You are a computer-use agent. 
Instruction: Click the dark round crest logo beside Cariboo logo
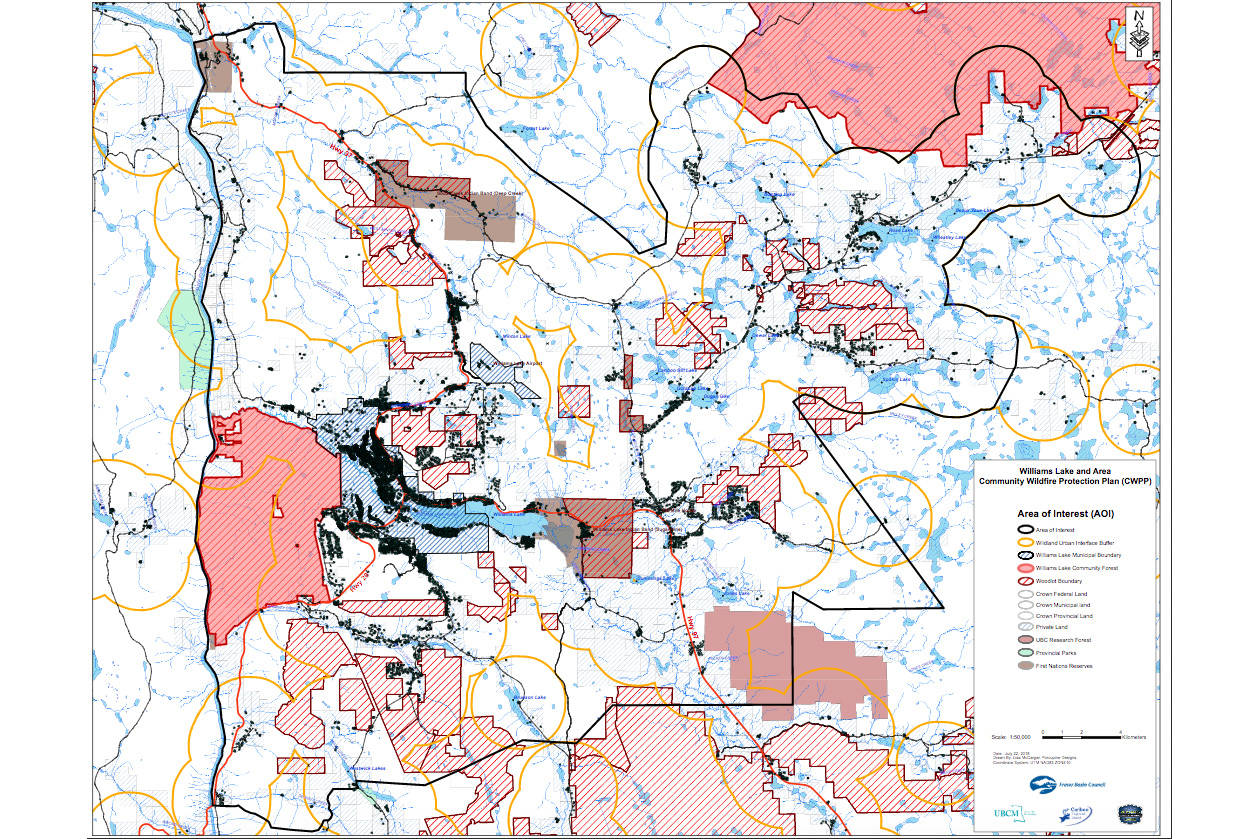click(x=1131, y=814)
